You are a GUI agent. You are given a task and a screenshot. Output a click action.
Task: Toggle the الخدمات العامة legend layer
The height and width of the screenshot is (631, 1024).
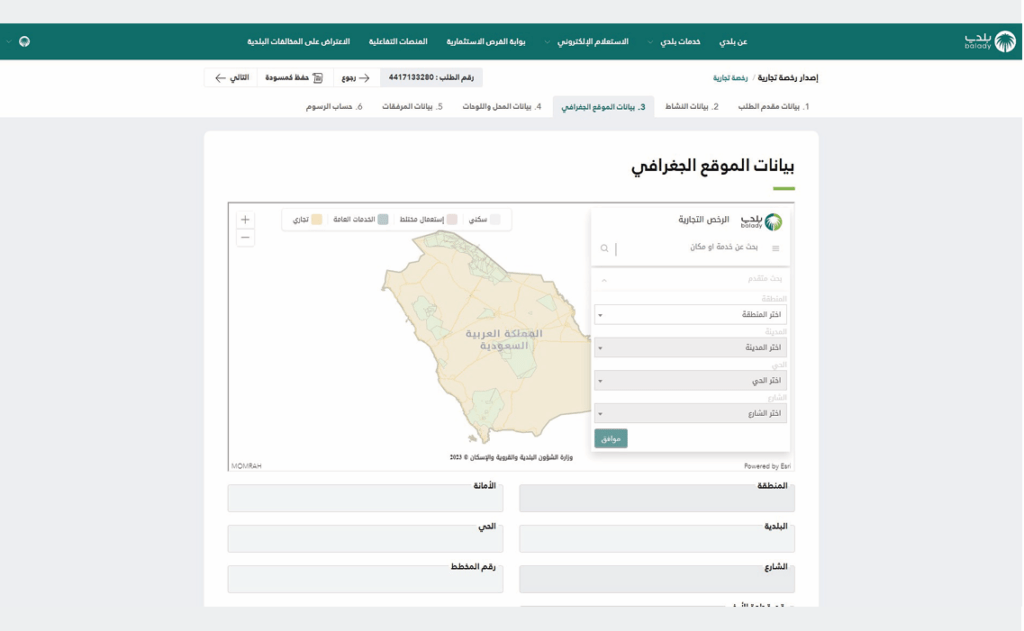click(x=382, y=219)
